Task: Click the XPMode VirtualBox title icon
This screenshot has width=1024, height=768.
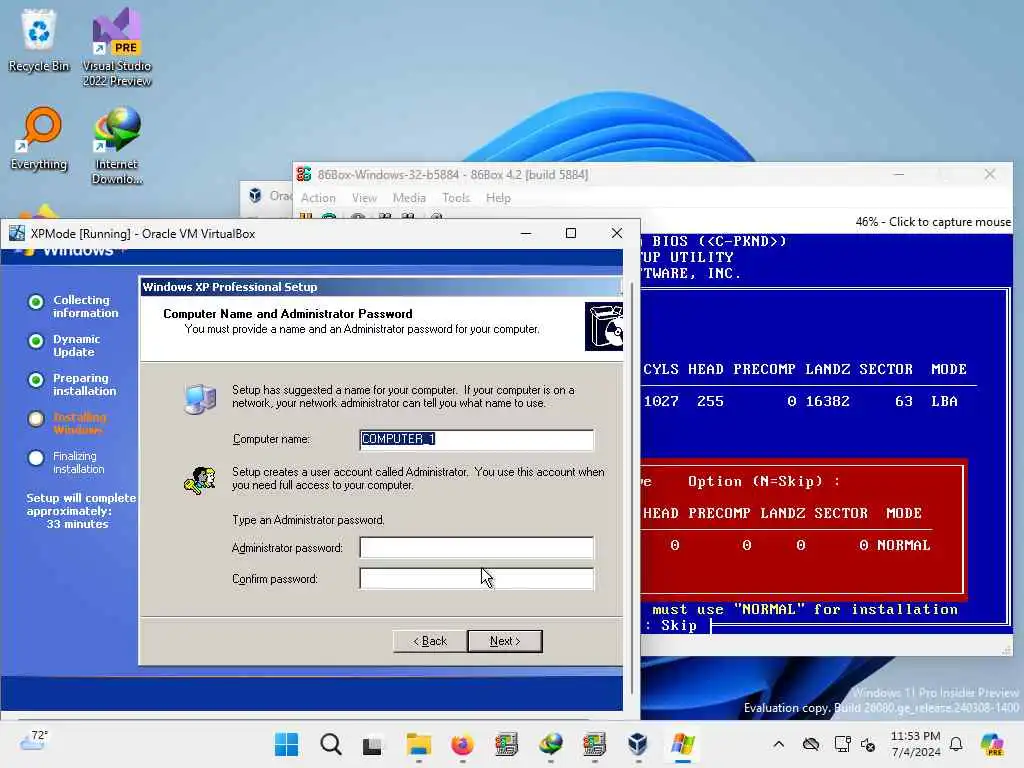Action: tap(17, 233)
